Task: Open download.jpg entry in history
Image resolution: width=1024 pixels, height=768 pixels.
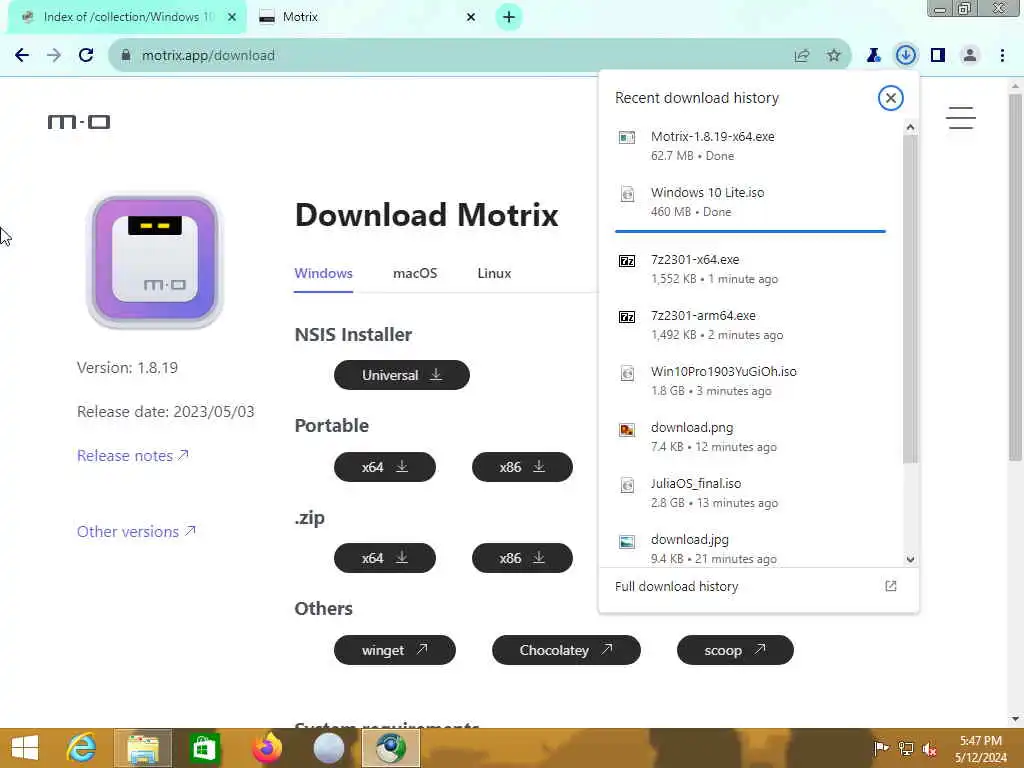Action: coord(750,549)
